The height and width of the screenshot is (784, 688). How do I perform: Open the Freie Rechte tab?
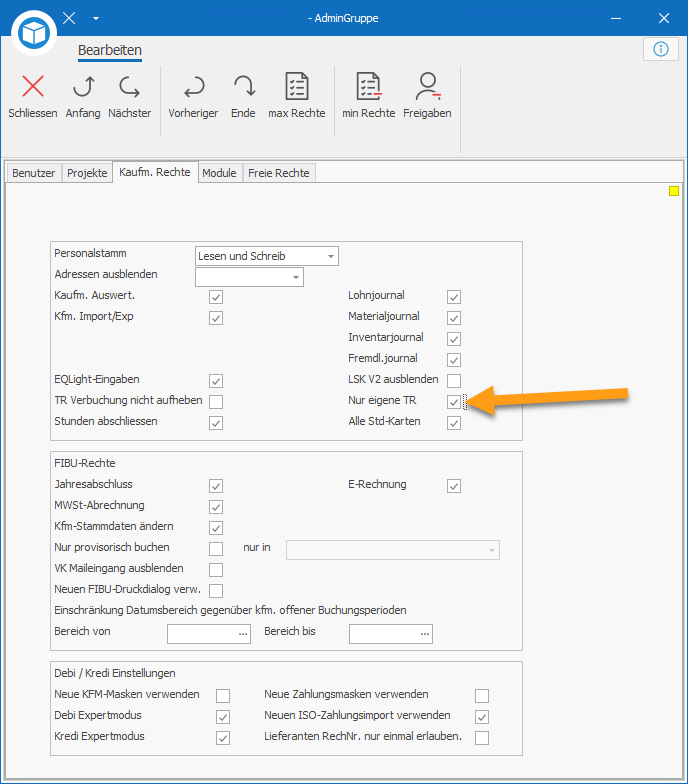(278, 173)
